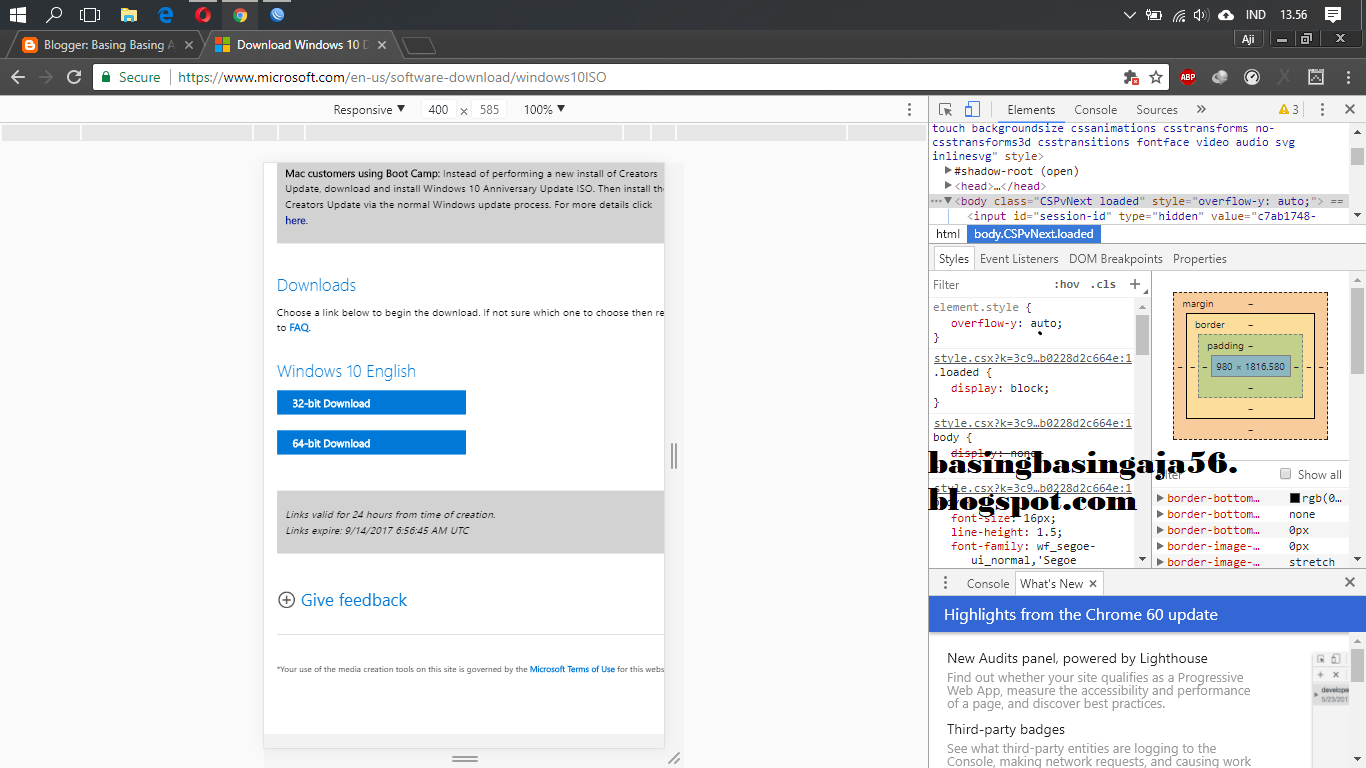Toggle the Show all checkbox
This screenshot has width=1366, height=768.
coord(1286,474)
